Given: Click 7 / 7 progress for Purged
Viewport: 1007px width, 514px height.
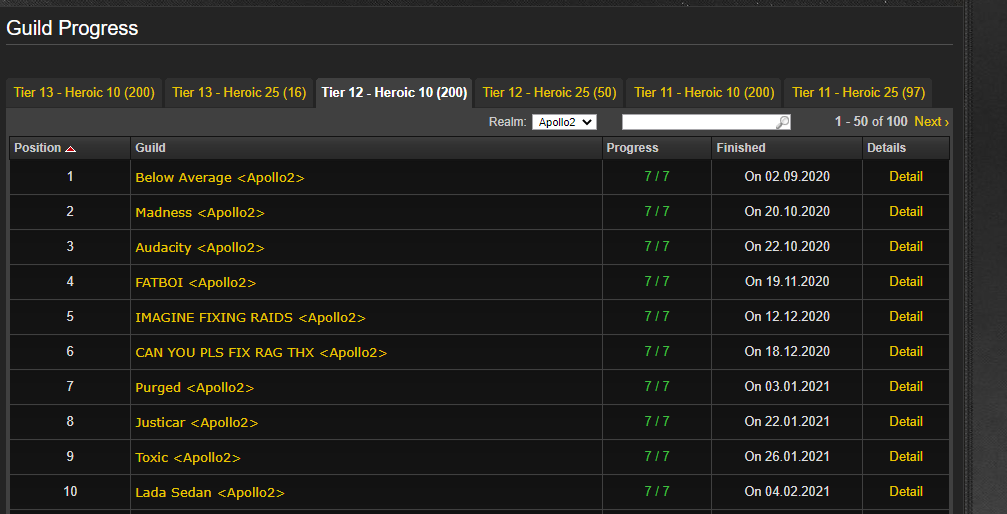Looking at the screenshot, I should point(656,386).
